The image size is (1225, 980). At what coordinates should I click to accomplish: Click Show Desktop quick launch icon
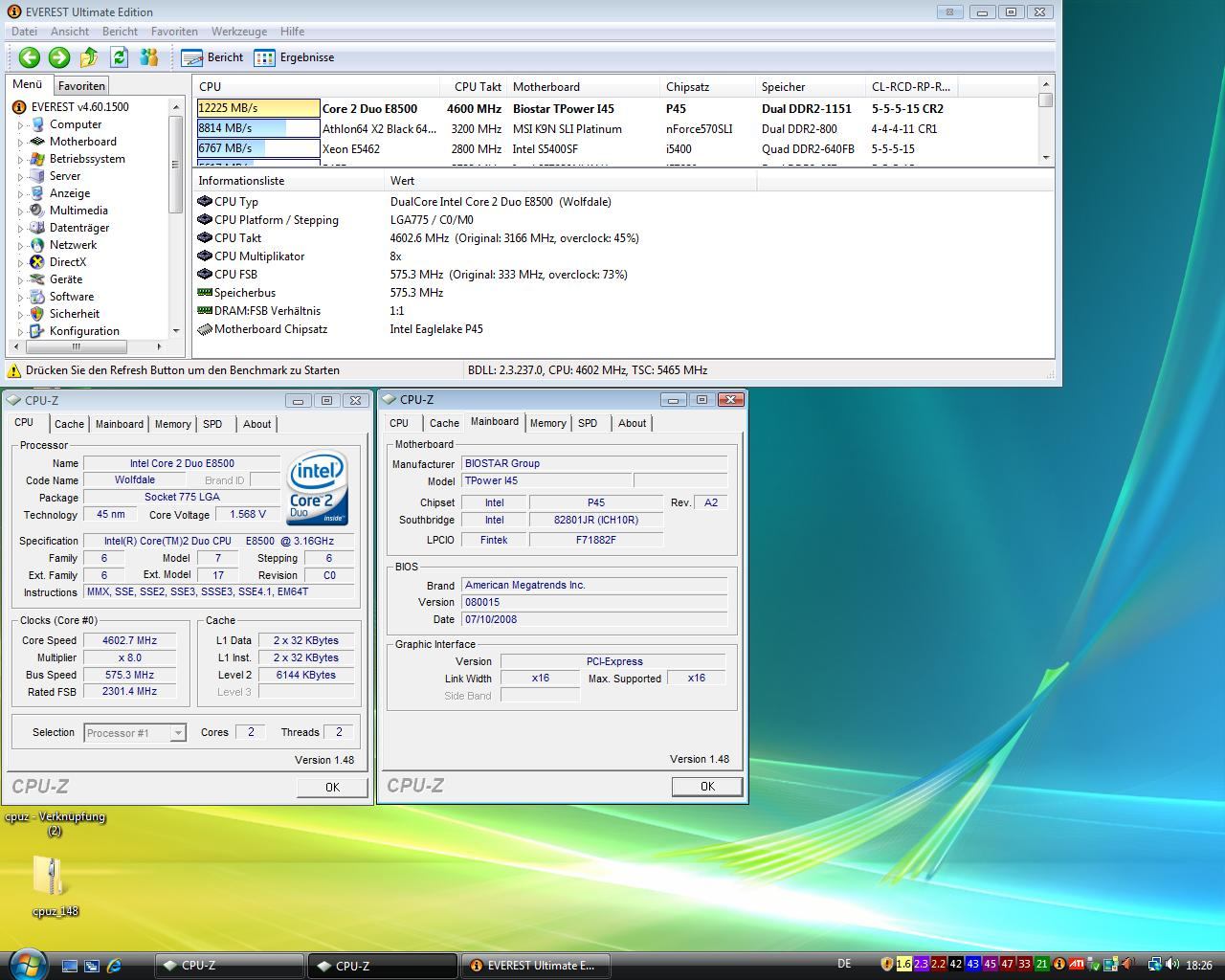click(x=70, y=966)
